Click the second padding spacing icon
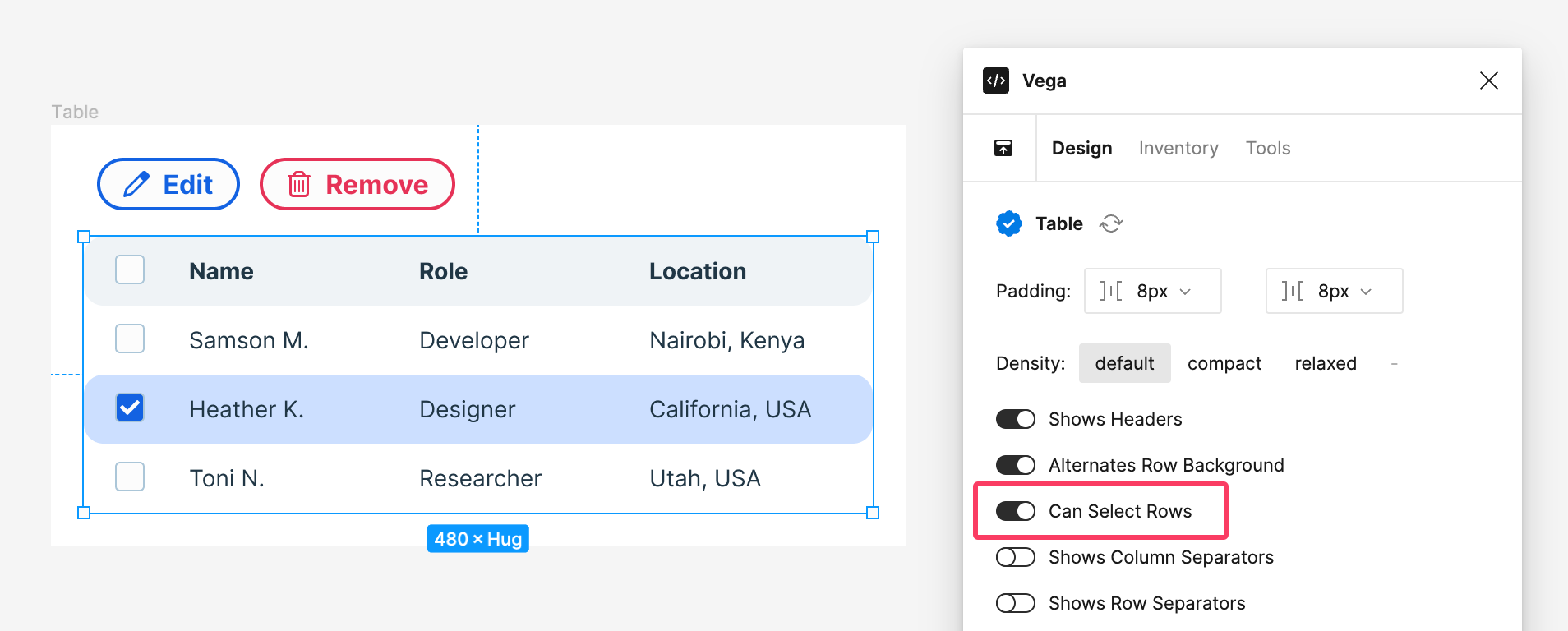The height and width of the screenshot is (631, 1568). tap(1293, 291)
